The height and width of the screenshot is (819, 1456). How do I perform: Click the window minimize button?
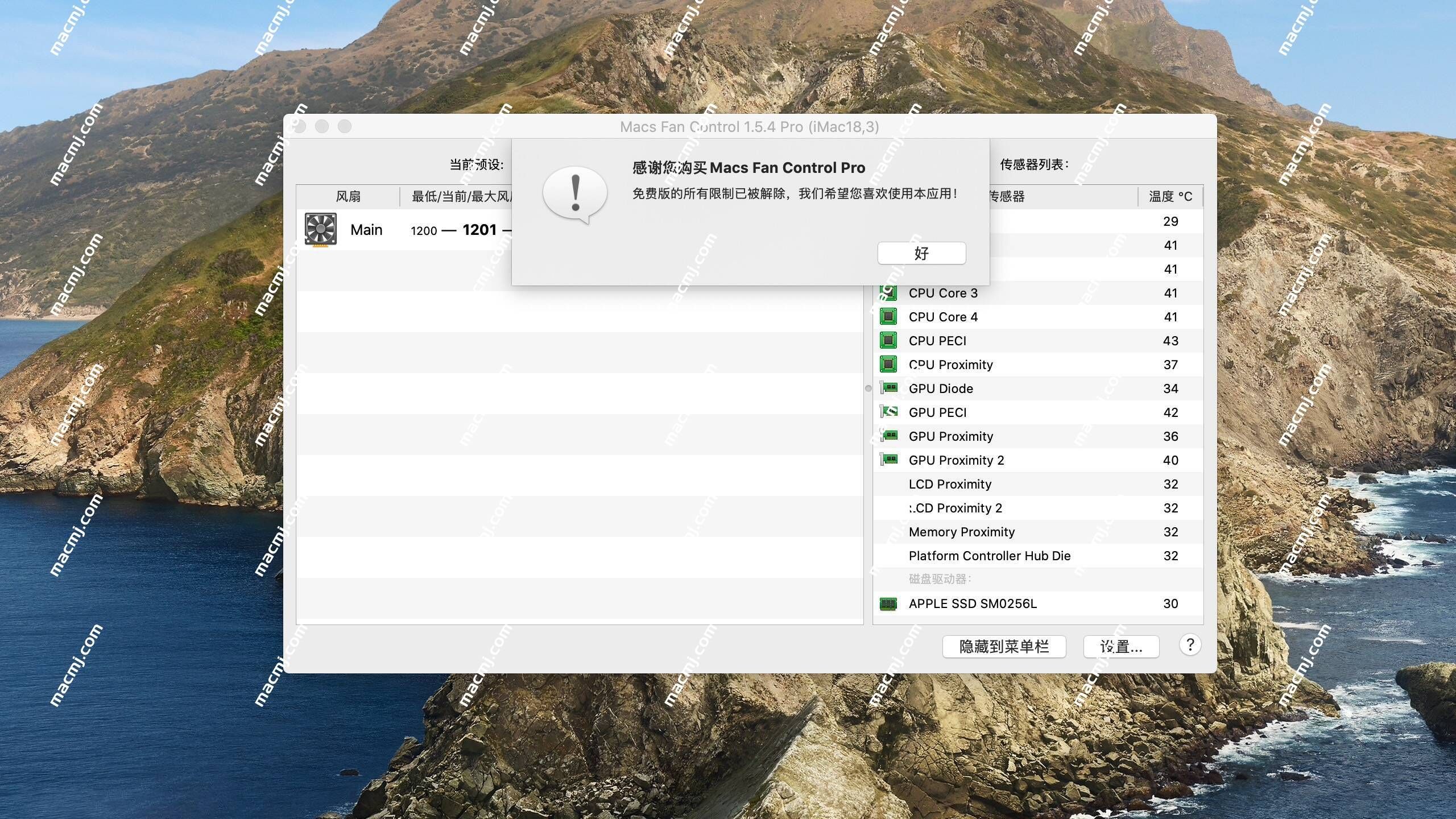tap(322, 126)
